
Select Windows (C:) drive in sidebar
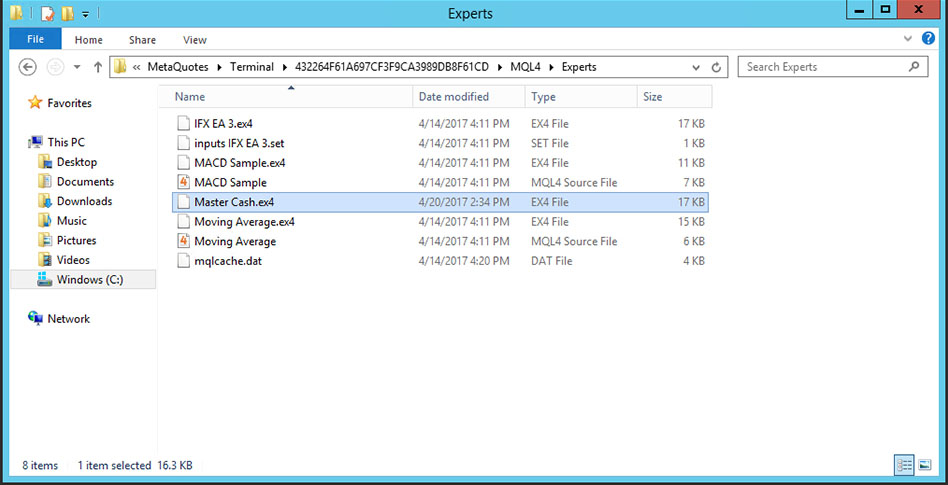(83, 279)
